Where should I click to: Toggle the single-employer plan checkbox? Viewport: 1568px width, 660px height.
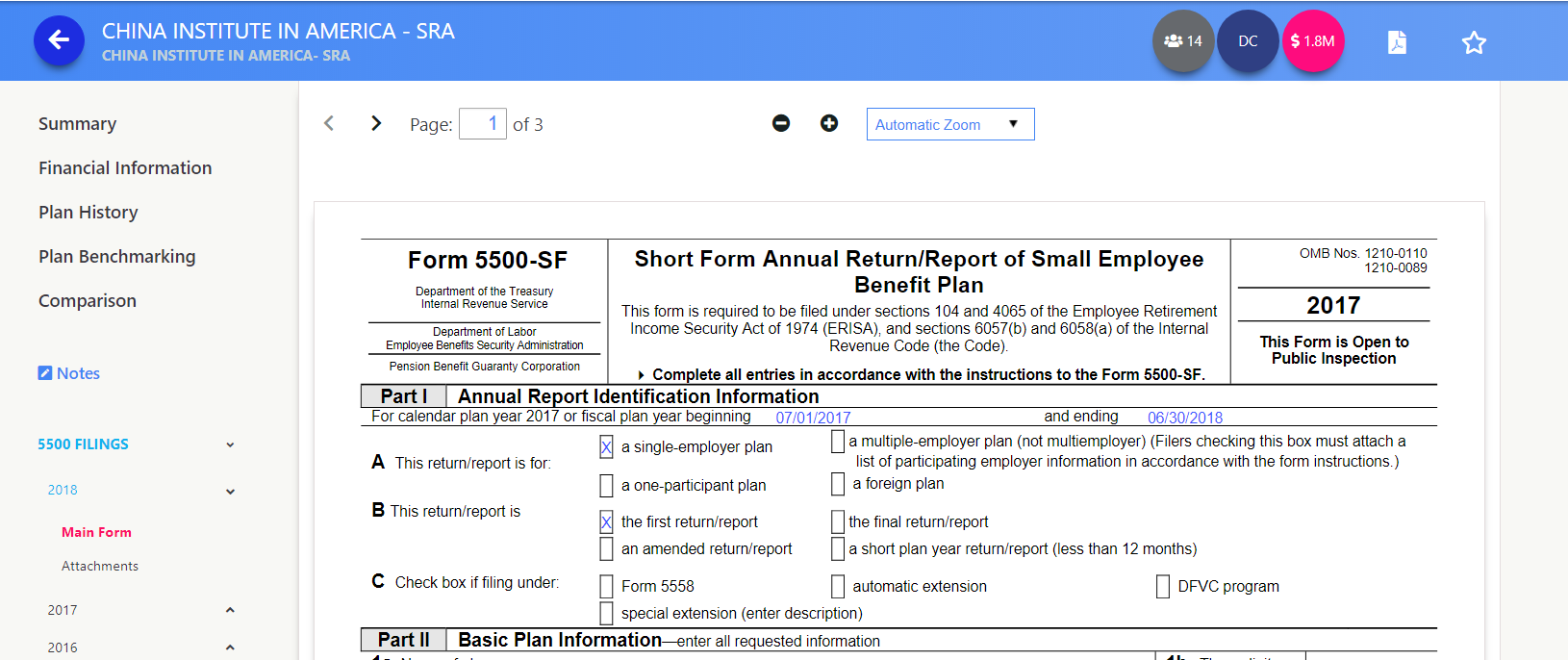(x=606, y=447)
